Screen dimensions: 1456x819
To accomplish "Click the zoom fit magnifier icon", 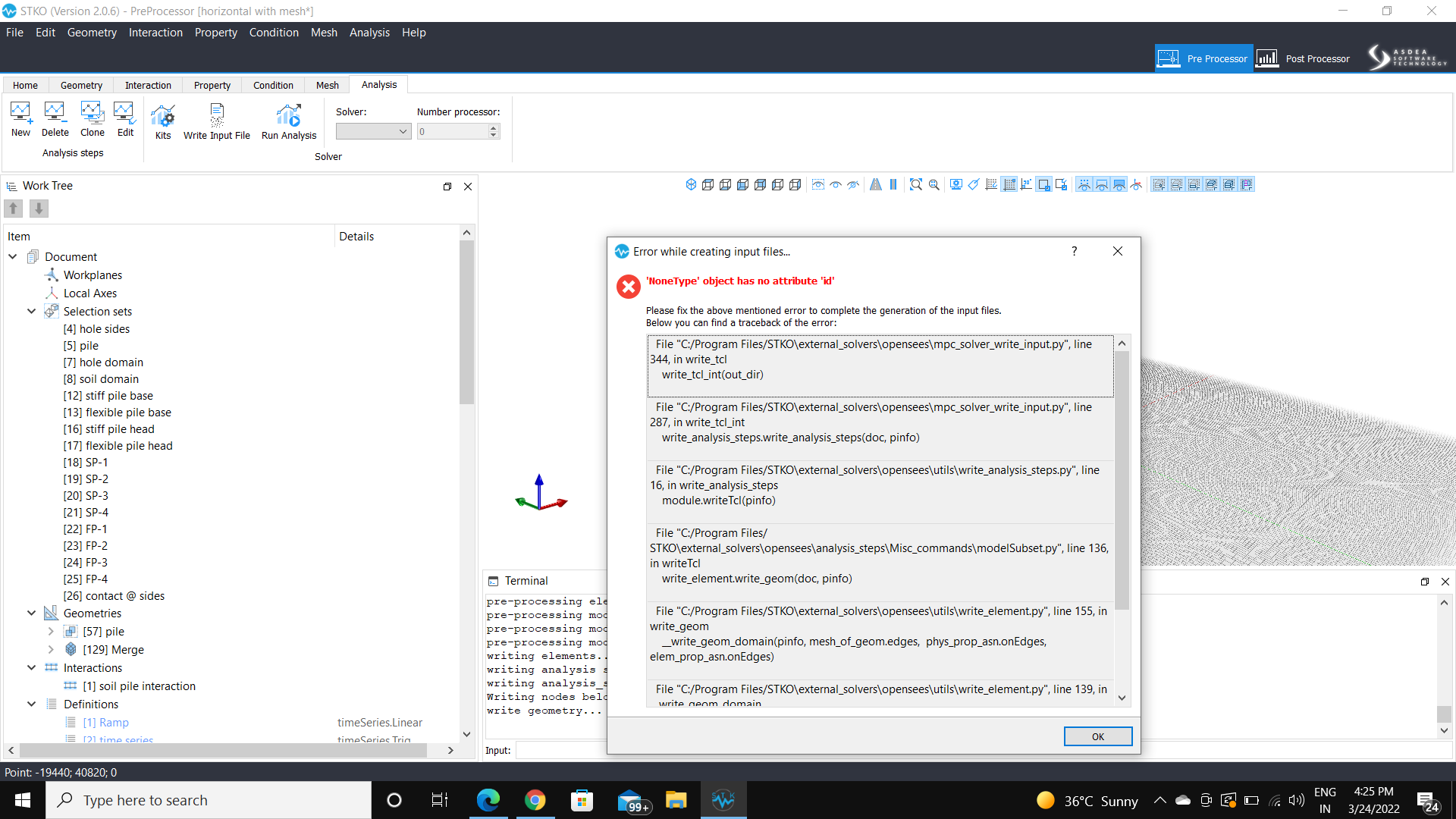I will (x=916, y=184).
